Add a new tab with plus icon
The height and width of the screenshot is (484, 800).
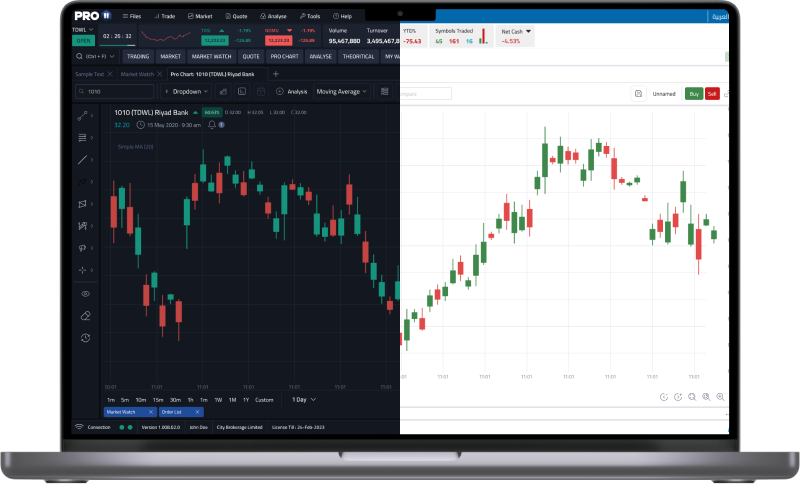click(x=276, y=74)
